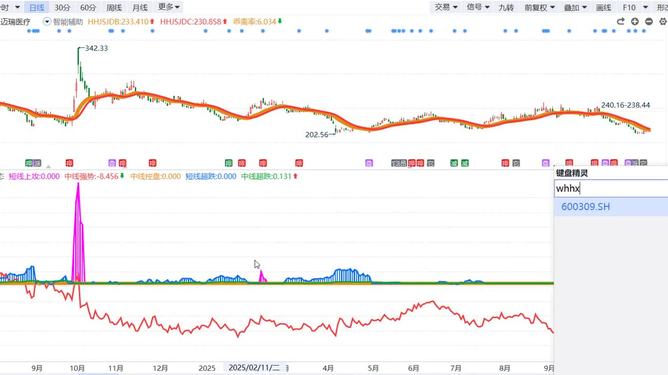Click the 2025/02/11/二 date cursor label
This screenshot has height=375, width=668.
click(x=254, y=367)
